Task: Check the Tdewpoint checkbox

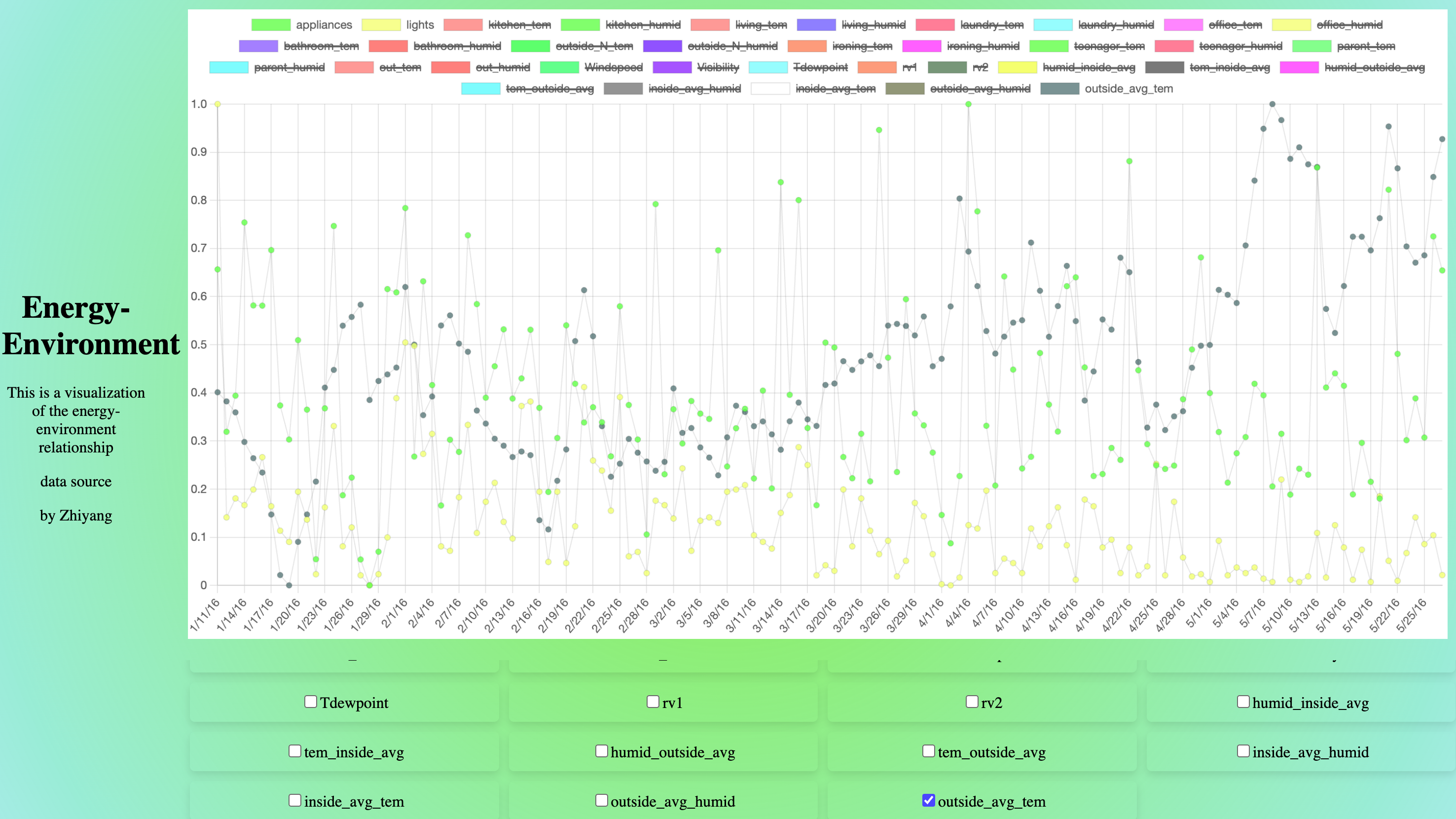Action: (x=310, y=702)
